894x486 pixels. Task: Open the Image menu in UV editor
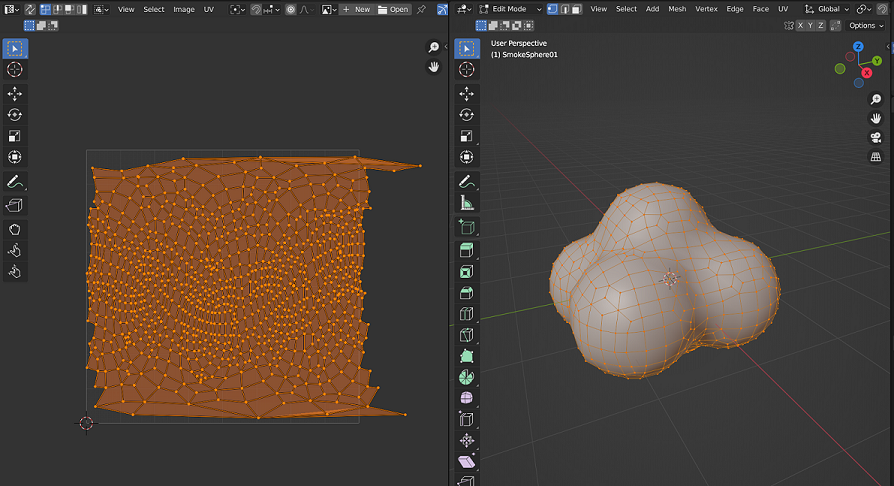tap(184, 9)
